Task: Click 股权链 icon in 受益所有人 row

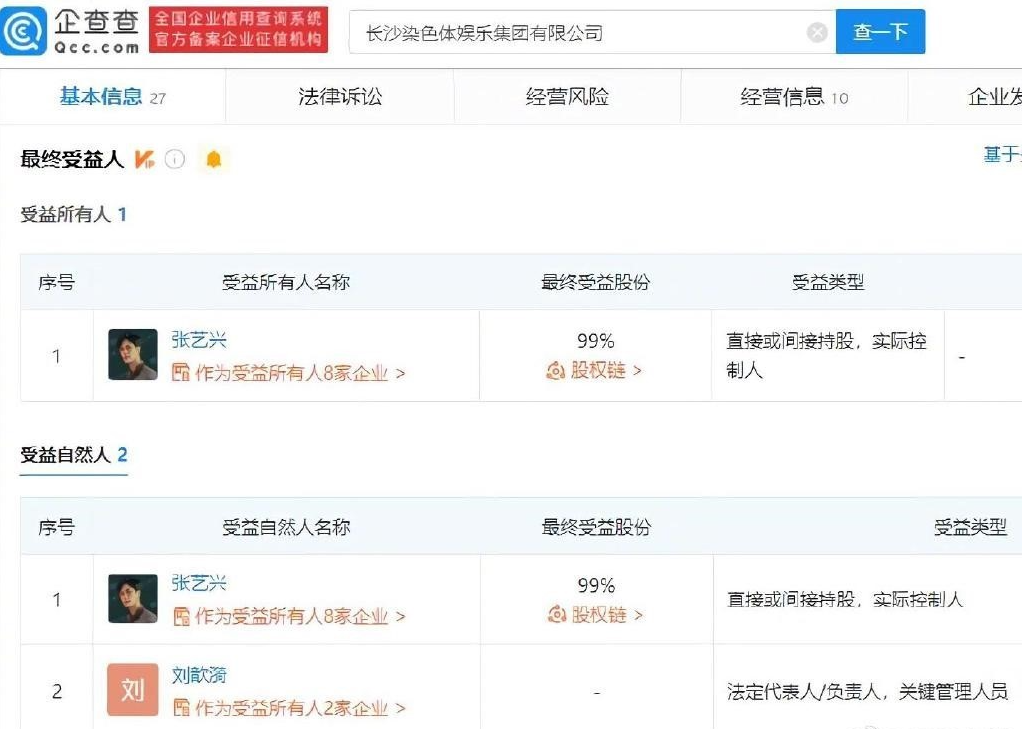Action: [555, 371]
